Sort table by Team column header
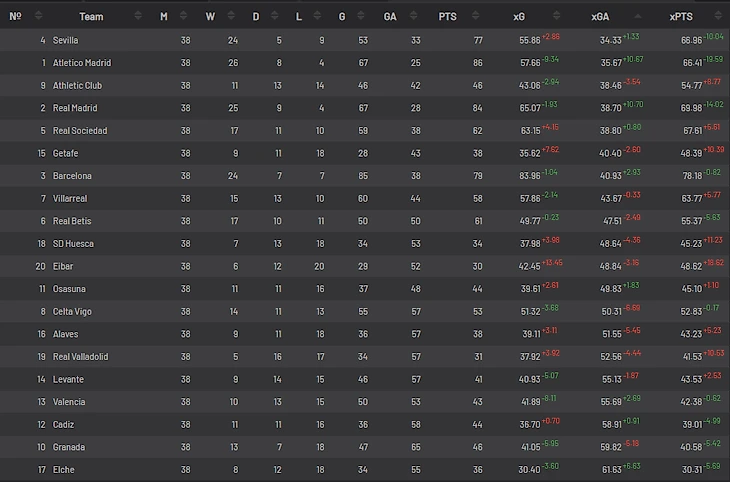 [91, 16]
